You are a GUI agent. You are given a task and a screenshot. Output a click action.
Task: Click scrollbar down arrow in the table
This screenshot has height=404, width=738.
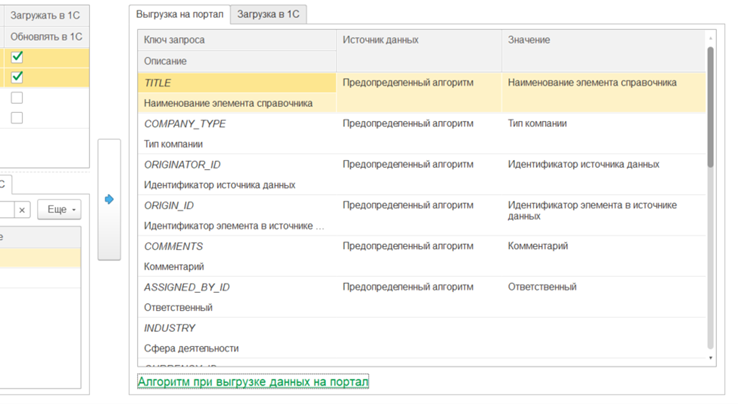tap(711, 357)
